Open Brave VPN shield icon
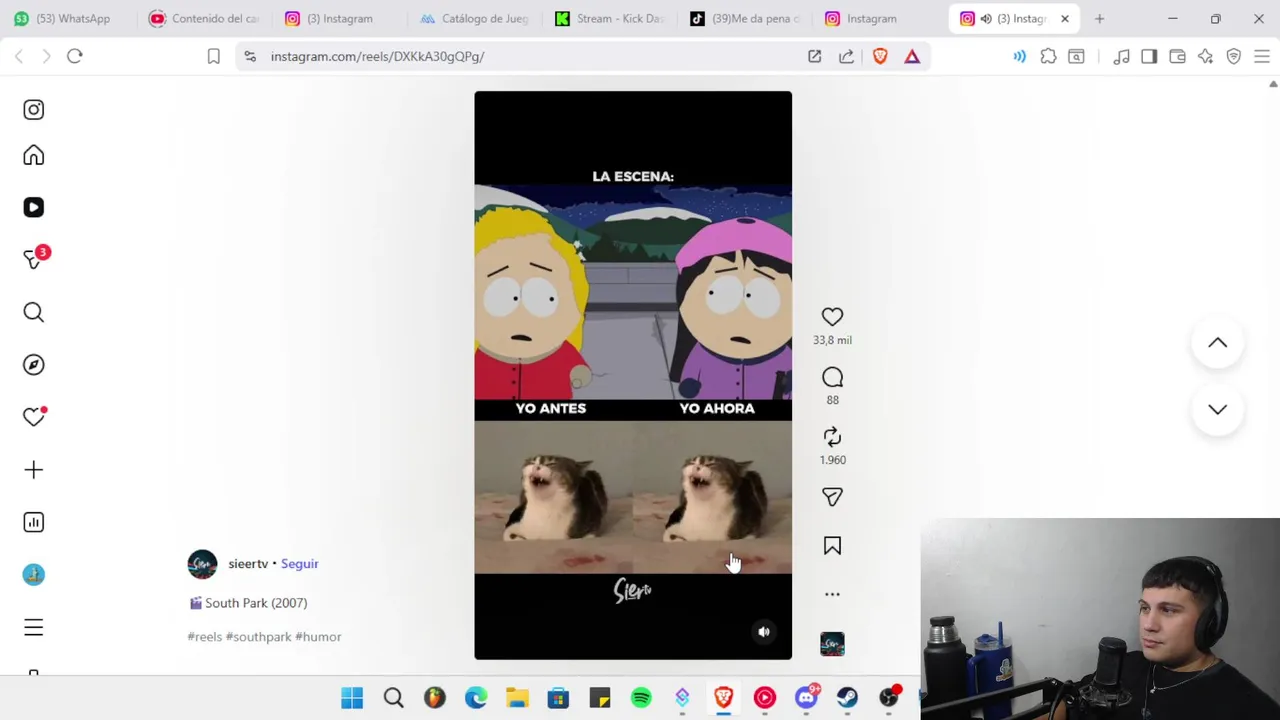 (x=1233, y=57)
